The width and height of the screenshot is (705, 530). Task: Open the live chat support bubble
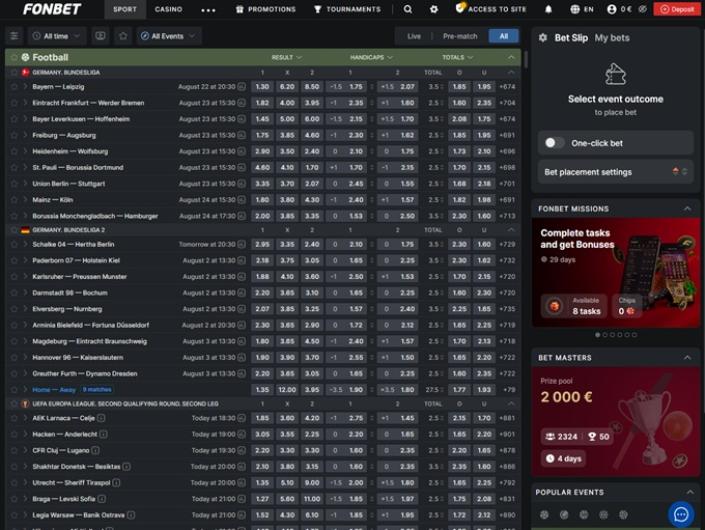pyautogui.click(x=681, y=514)
